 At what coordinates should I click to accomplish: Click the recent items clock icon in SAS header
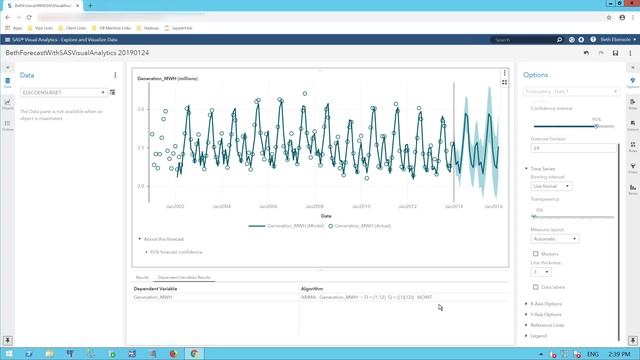(571, 40)
